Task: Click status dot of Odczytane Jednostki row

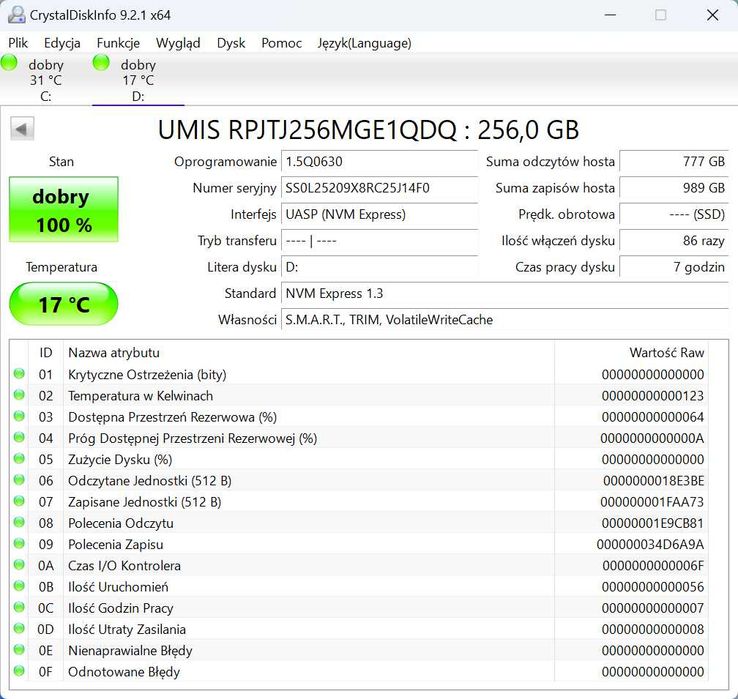Action: (x=19, y=480)
